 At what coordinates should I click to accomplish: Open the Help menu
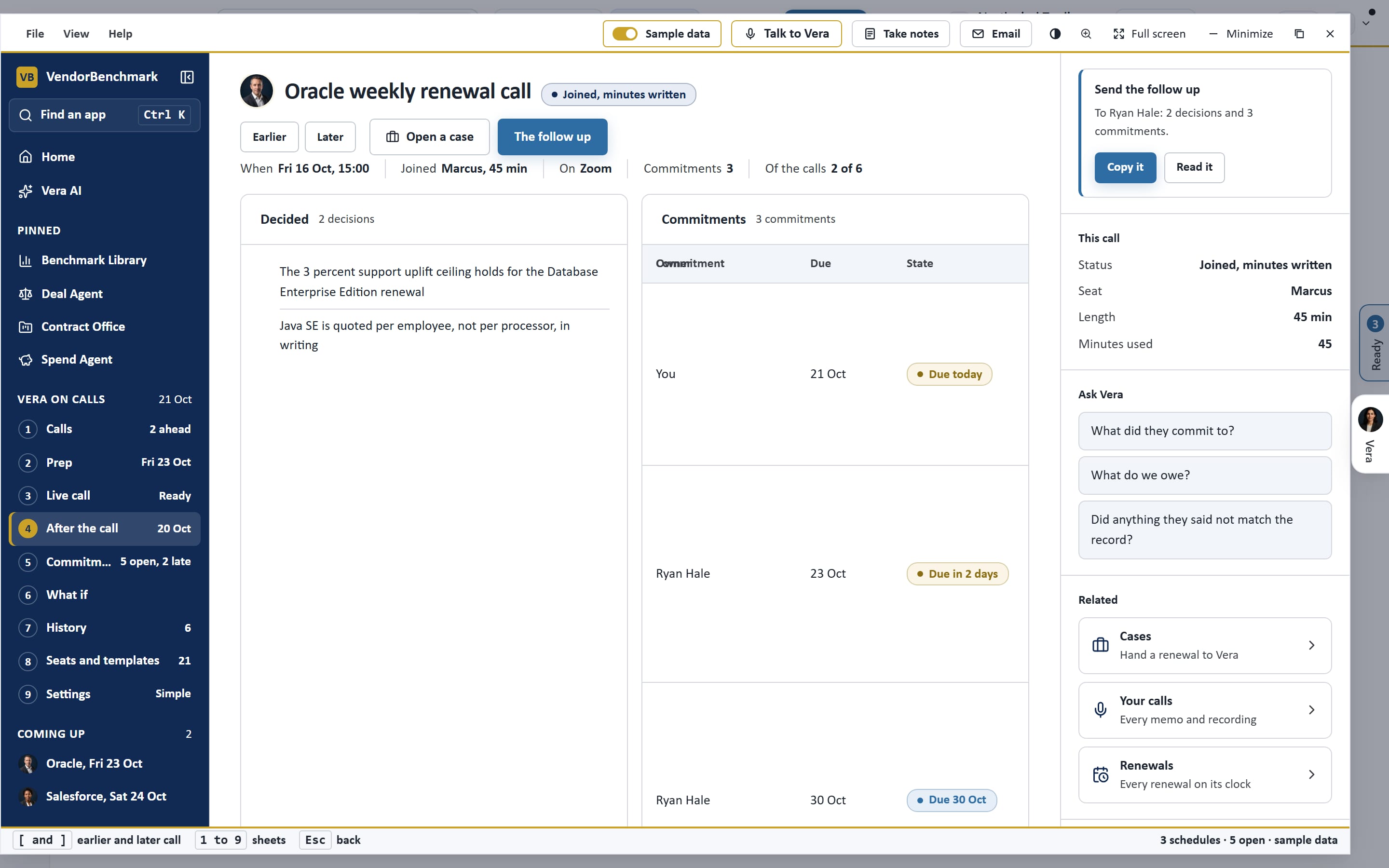(x=121, y=34)
